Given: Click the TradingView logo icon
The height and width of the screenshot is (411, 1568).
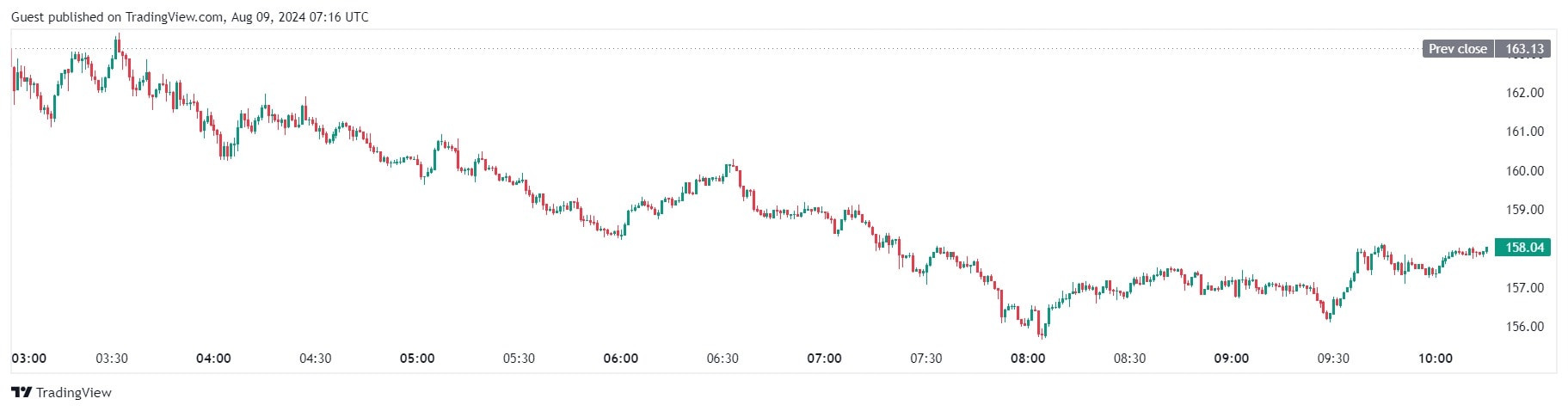Looking at the screenshot, I should click(x=22, y=393).
